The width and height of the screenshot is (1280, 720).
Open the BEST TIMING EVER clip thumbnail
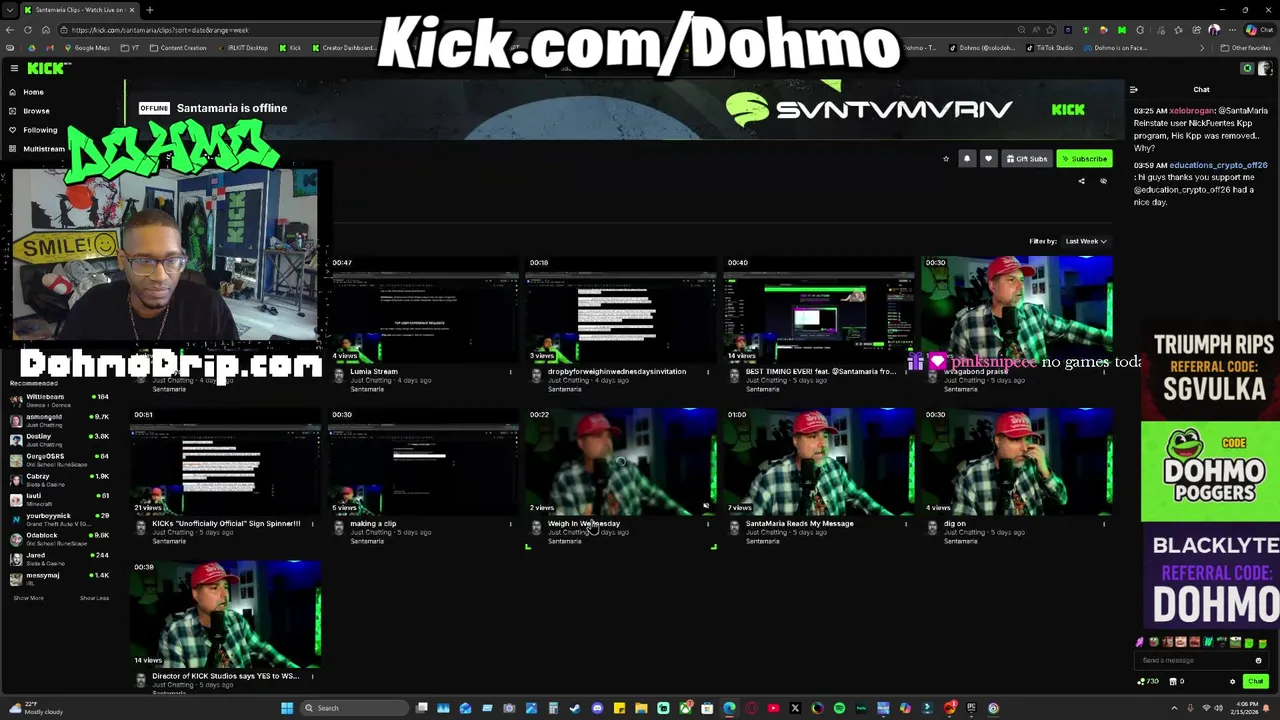(819, 310)
